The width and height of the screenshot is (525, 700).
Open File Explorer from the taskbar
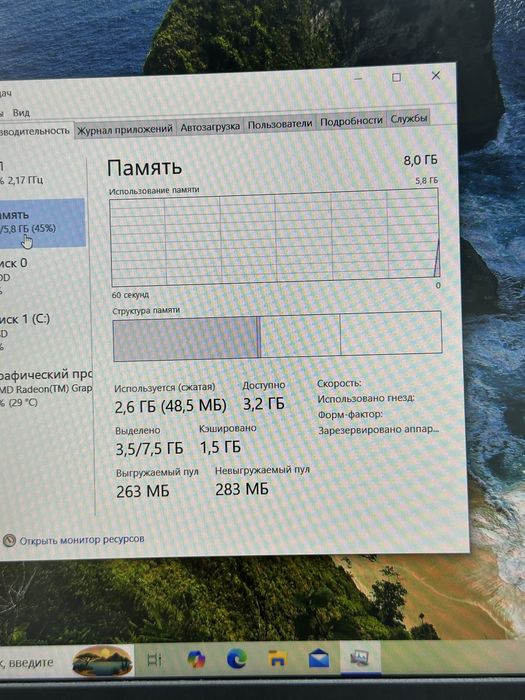277,658
